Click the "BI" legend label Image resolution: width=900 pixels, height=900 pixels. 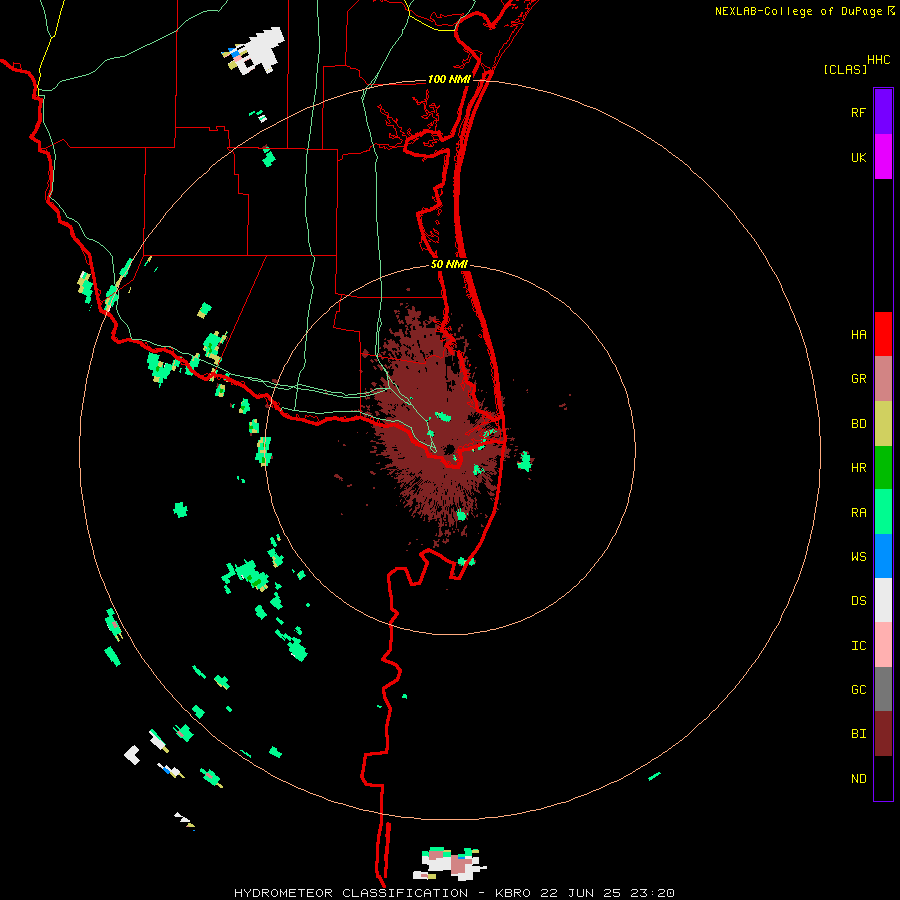[x=858, y=734]
